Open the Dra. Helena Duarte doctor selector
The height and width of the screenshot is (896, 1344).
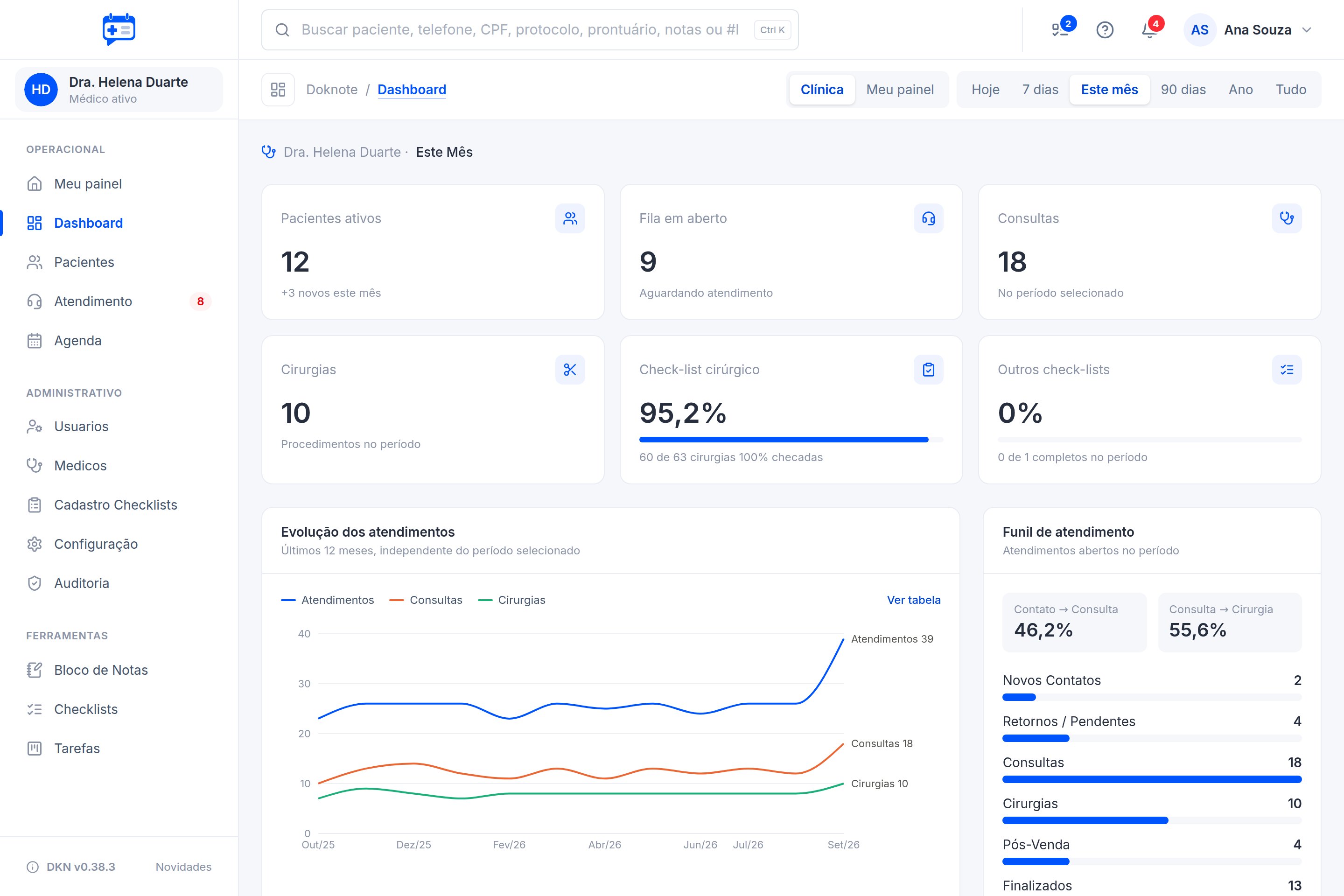pyautogui.click(x=119, y=90)
